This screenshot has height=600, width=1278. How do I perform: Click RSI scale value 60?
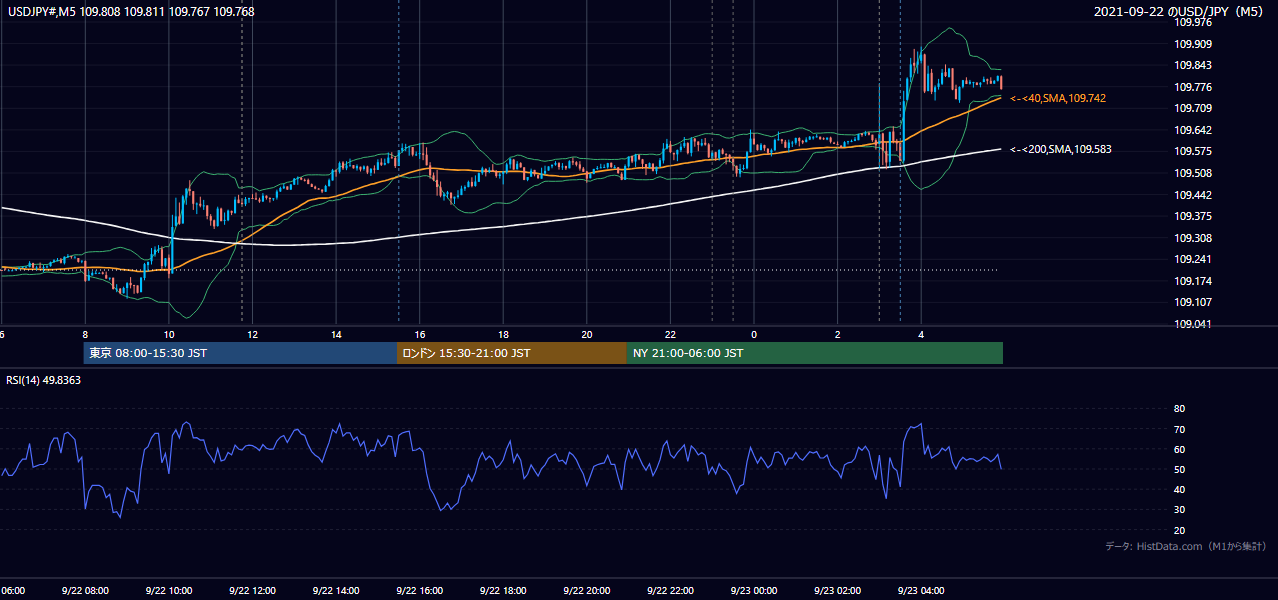click(1179, 449)
